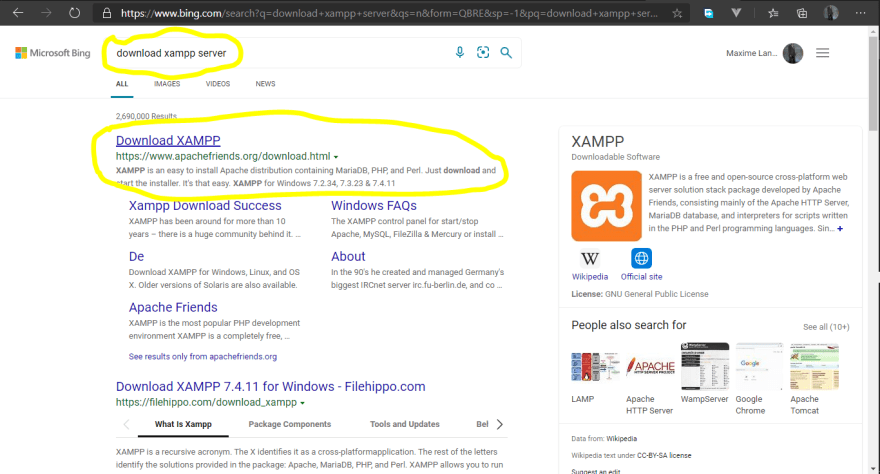Open browser profile avatar in toolbar
Screen dimensions: 880x474
(x=831, y=12)
